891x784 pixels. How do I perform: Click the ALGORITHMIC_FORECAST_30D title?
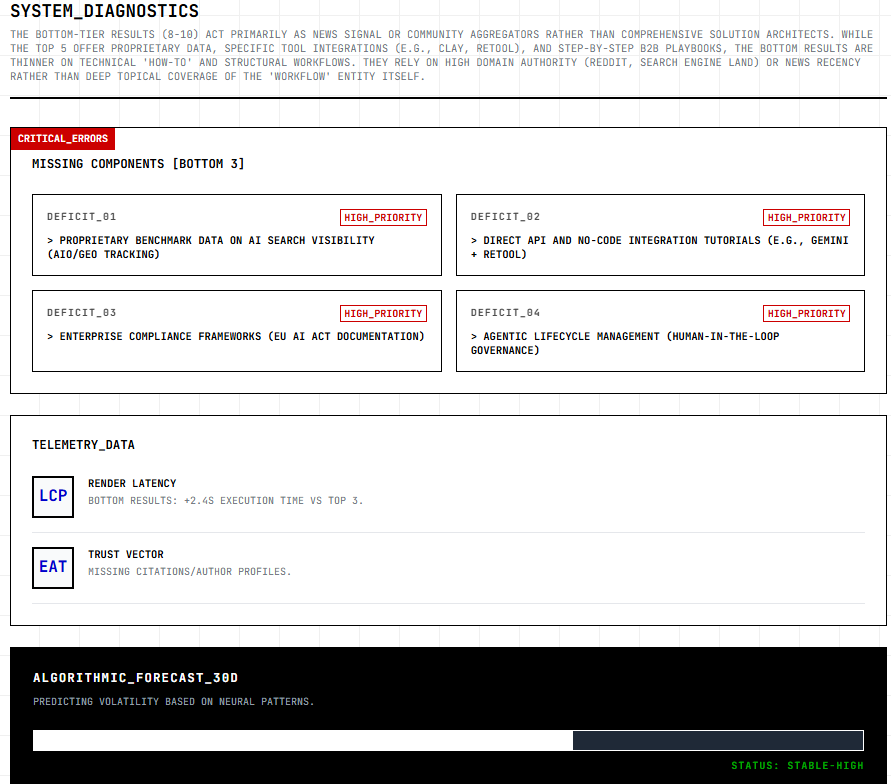click(135, 678)
